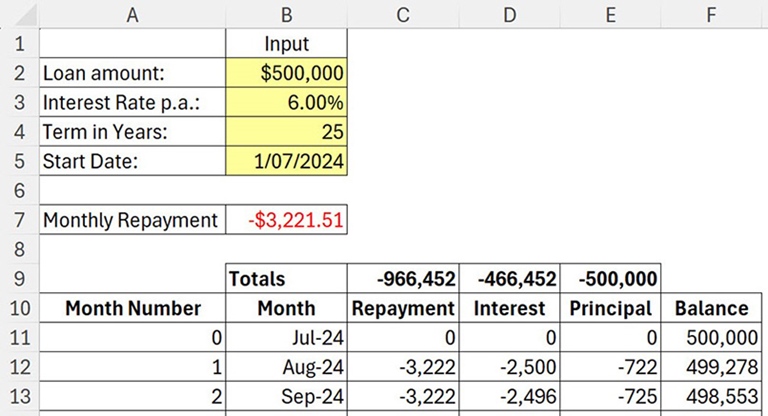Select Sep-24 repayment -3,222
Screen dimensions: 768x416
[403, 396]
